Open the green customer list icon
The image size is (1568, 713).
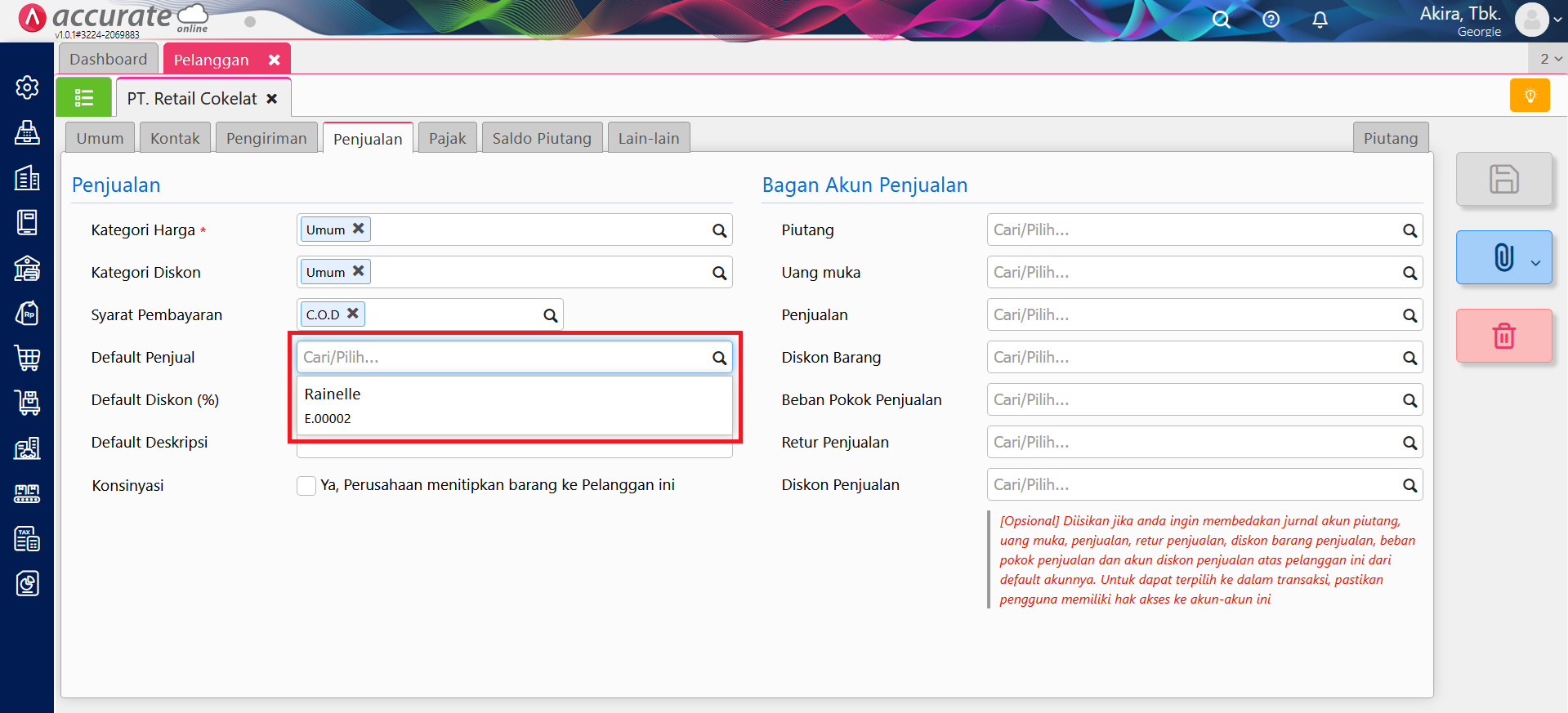83,98
